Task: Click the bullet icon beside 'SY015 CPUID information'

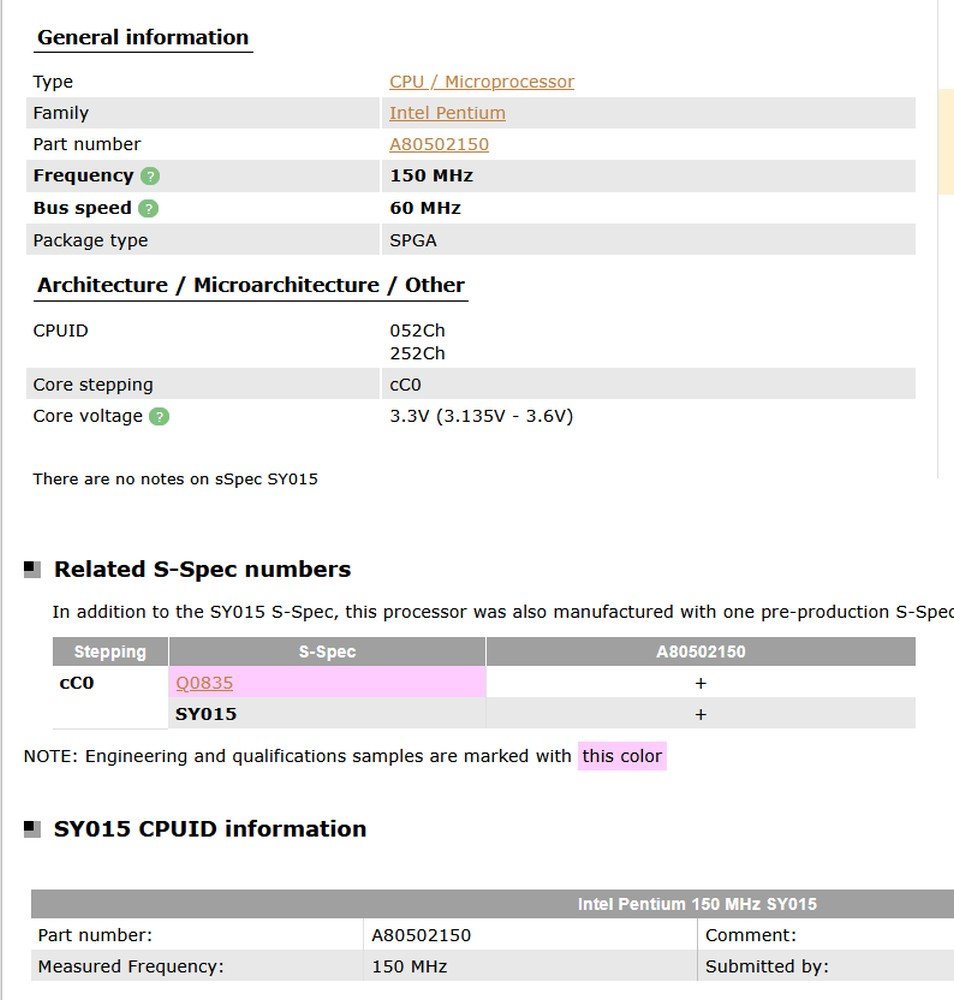Action: [x=32, y=829]
